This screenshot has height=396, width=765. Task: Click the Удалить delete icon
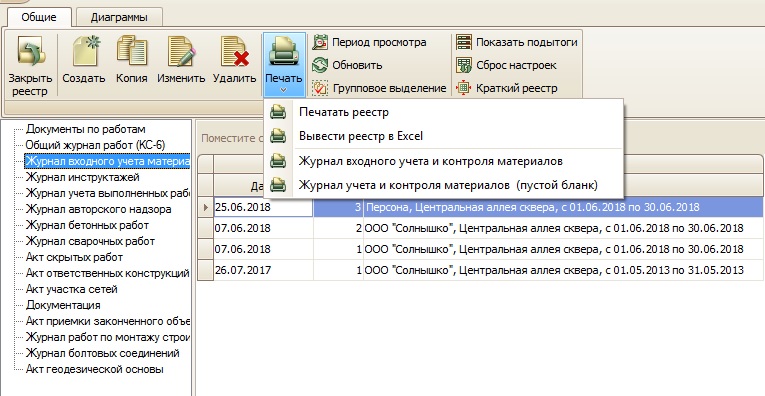(x=235, y=51)
